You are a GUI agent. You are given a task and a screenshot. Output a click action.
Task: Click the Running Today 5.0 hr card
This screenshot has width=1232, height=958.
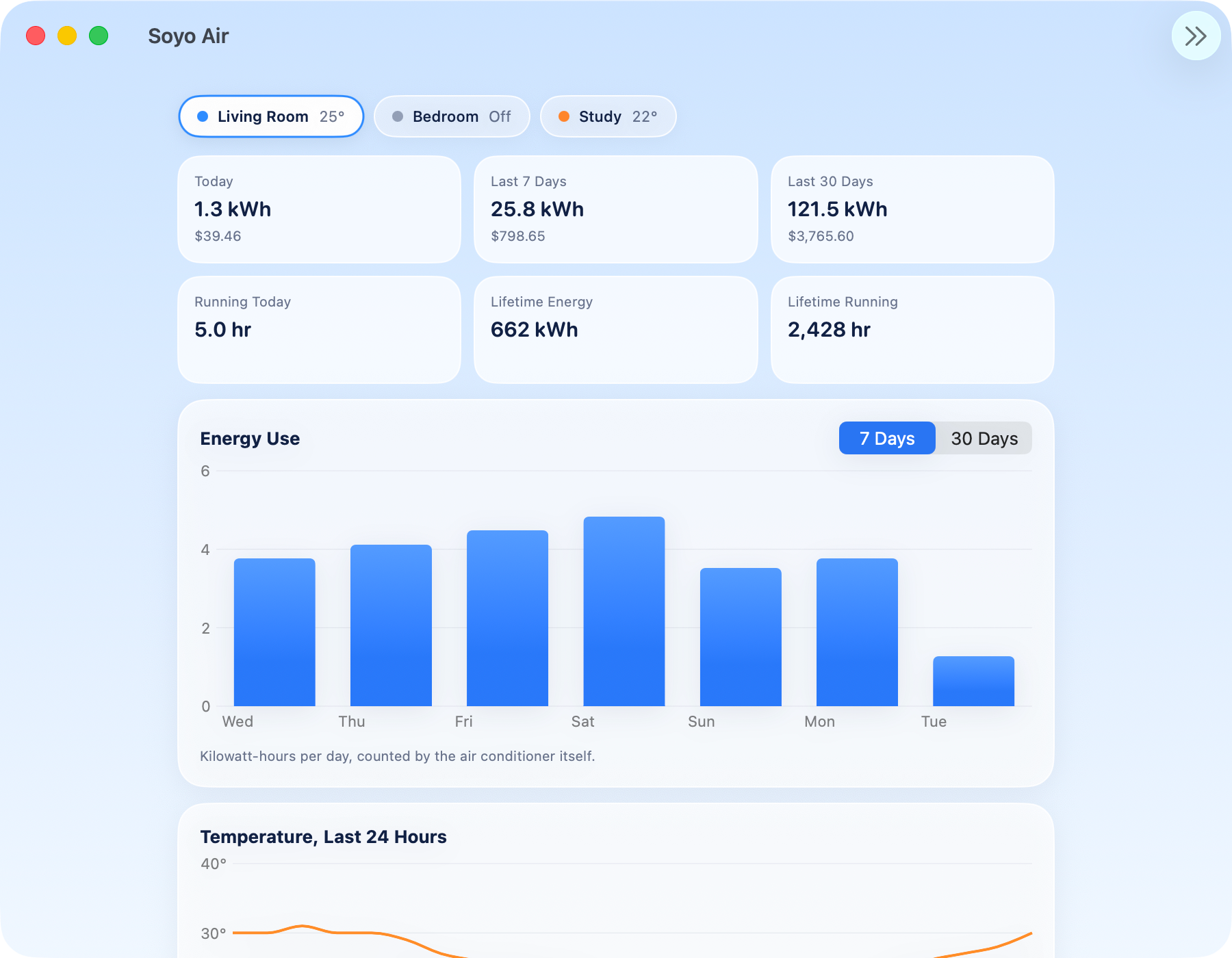pyautogui.click(x=319, y=330)
